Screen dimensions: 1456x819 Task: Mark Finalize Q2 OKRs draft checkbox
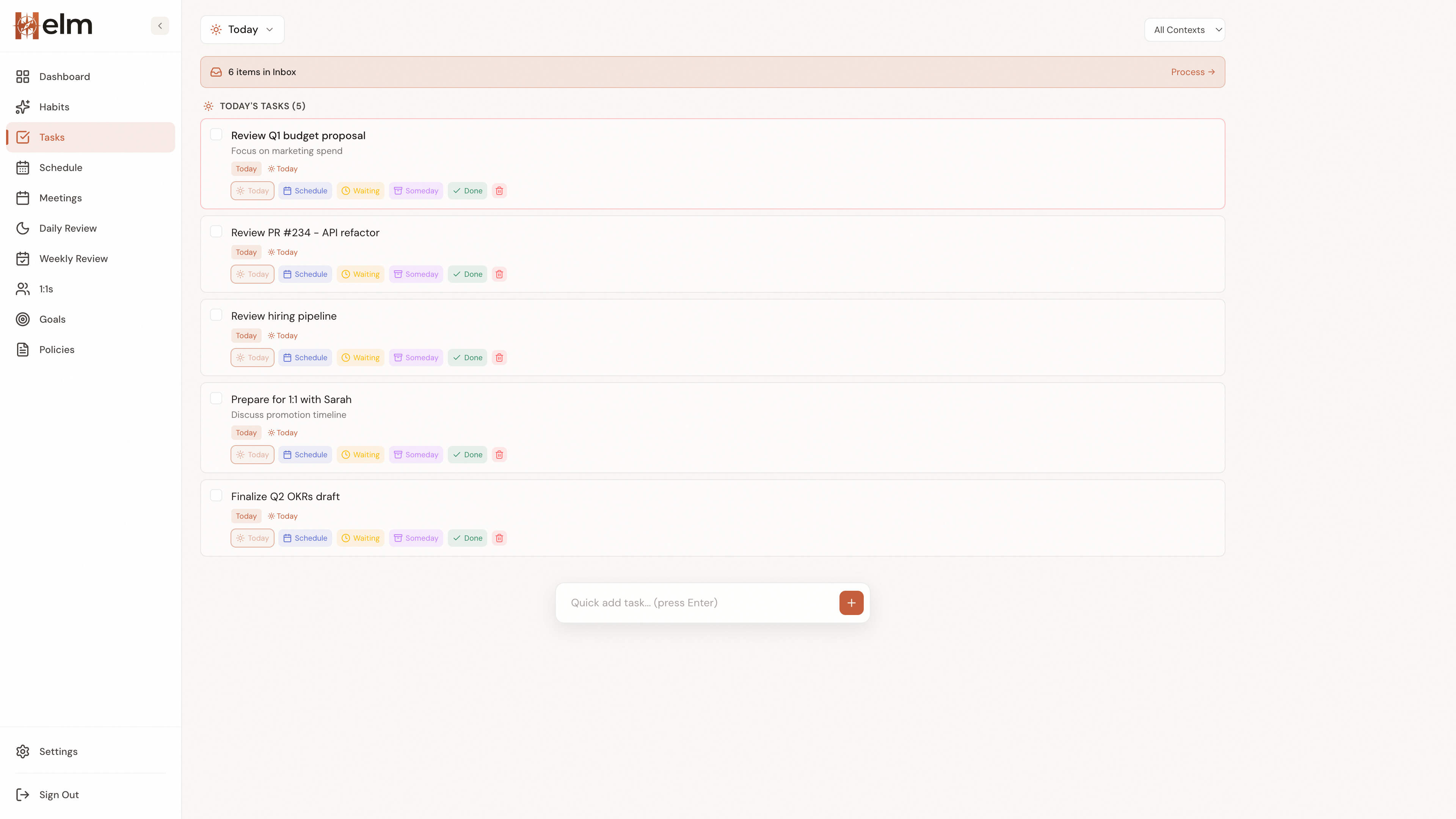216,495
